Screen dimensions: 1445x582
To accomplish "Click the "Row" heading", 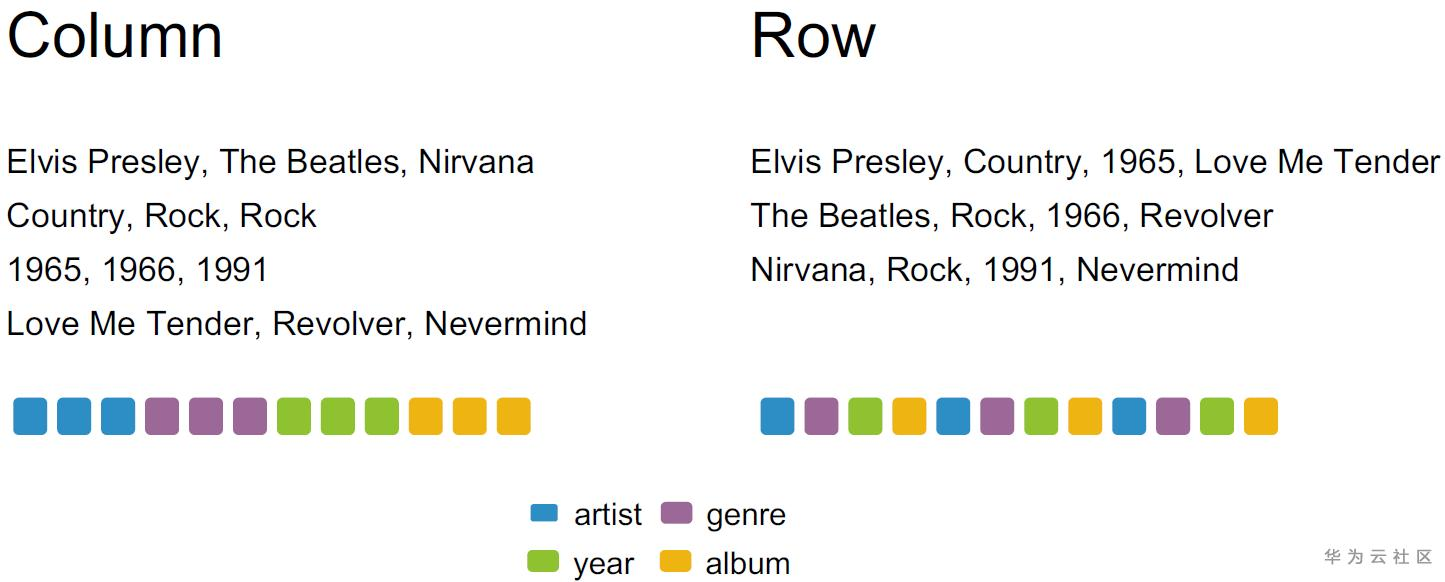I will pyautogui.click(x=813, y=36).
